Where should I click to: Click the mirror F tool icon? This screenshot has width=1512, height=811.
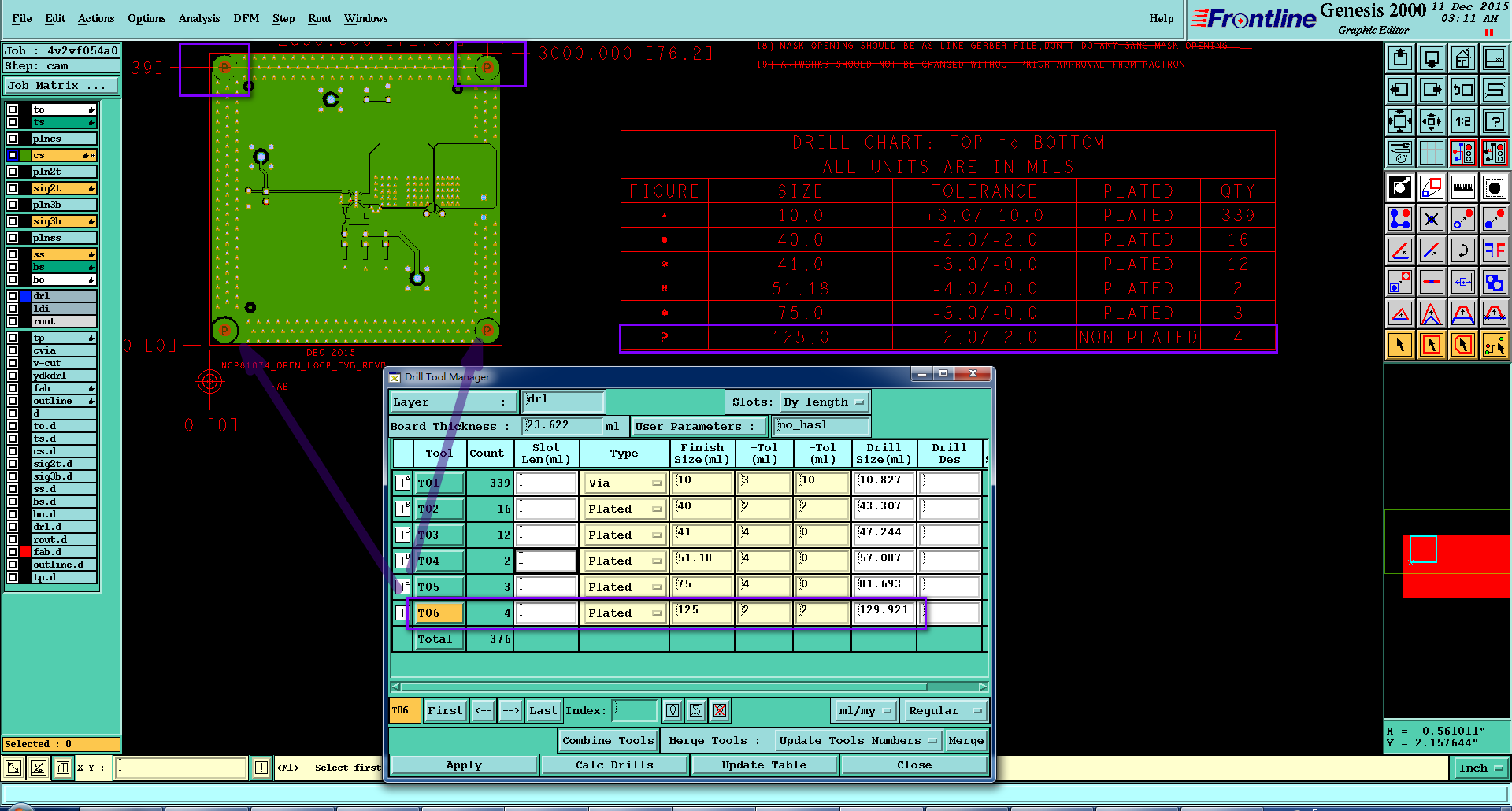point(1494,250)
